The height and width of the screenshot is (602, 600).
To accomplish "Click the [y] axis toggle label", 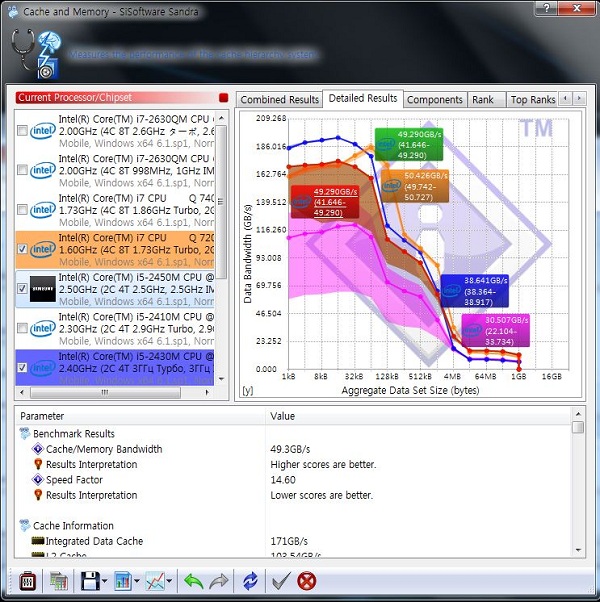I will click(248, 390).
